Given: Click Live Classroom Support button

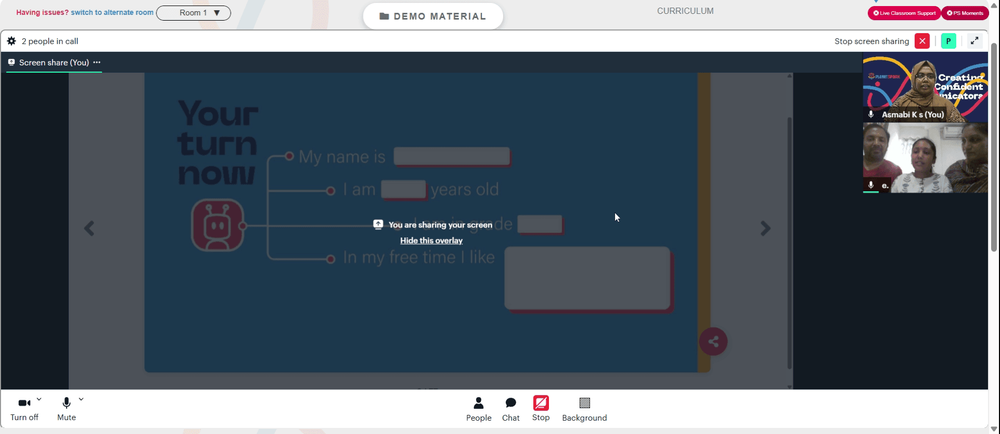Looking at the screenshot, I should (x=904, y=13).
